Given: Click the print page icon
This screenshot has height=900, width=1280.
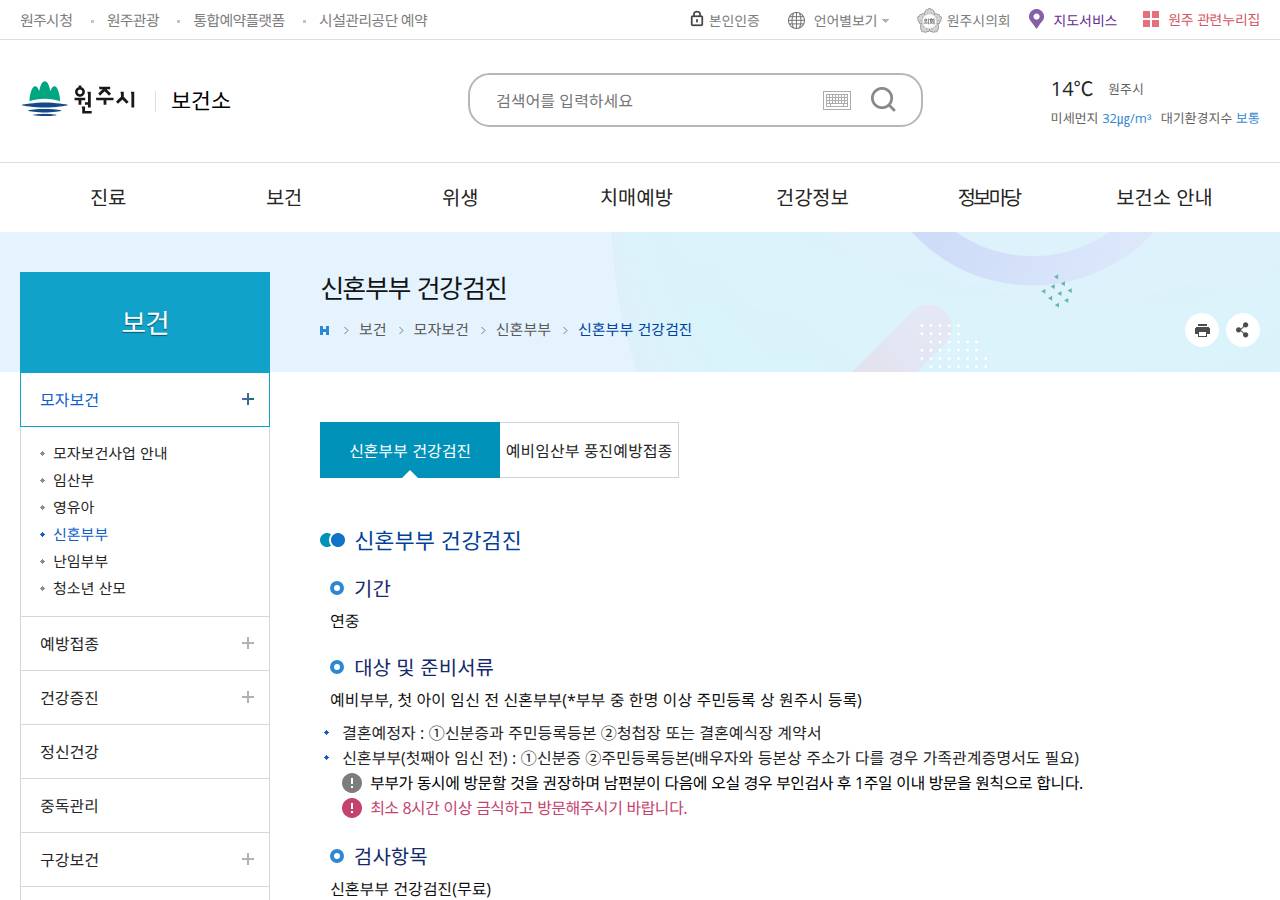Looking at the screenshot, I should pyautogui.click(x=1202, y=330).
